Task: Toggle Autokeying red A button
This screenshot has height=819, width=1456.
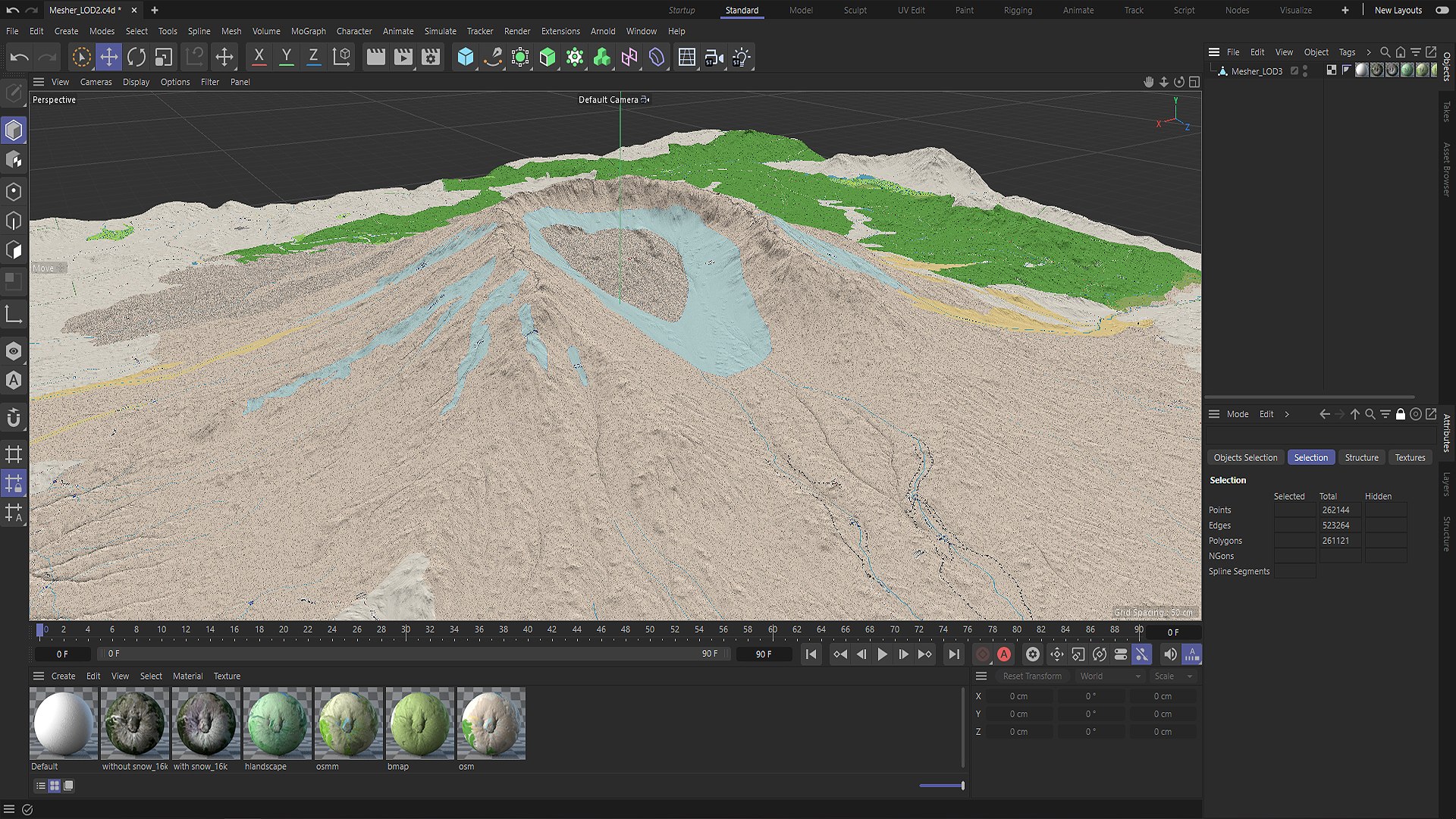Action: pos(1004,654)
